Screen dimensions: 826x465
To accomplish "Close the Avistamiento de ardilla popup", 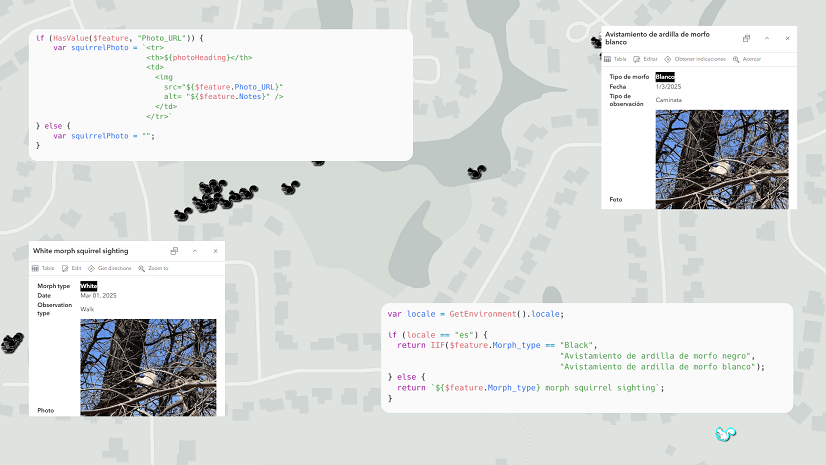I will 788,38.
